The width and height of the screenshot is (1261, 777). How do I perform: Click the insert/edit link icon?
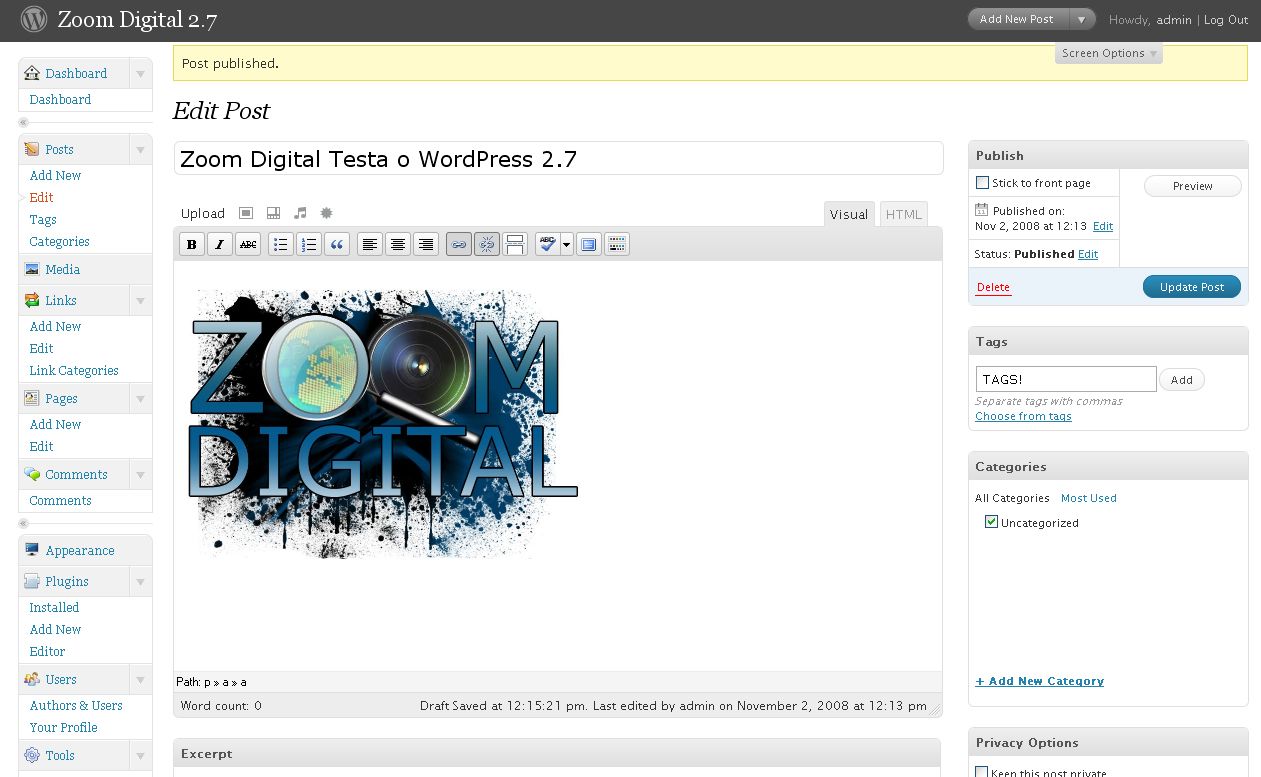coord(459,244)
